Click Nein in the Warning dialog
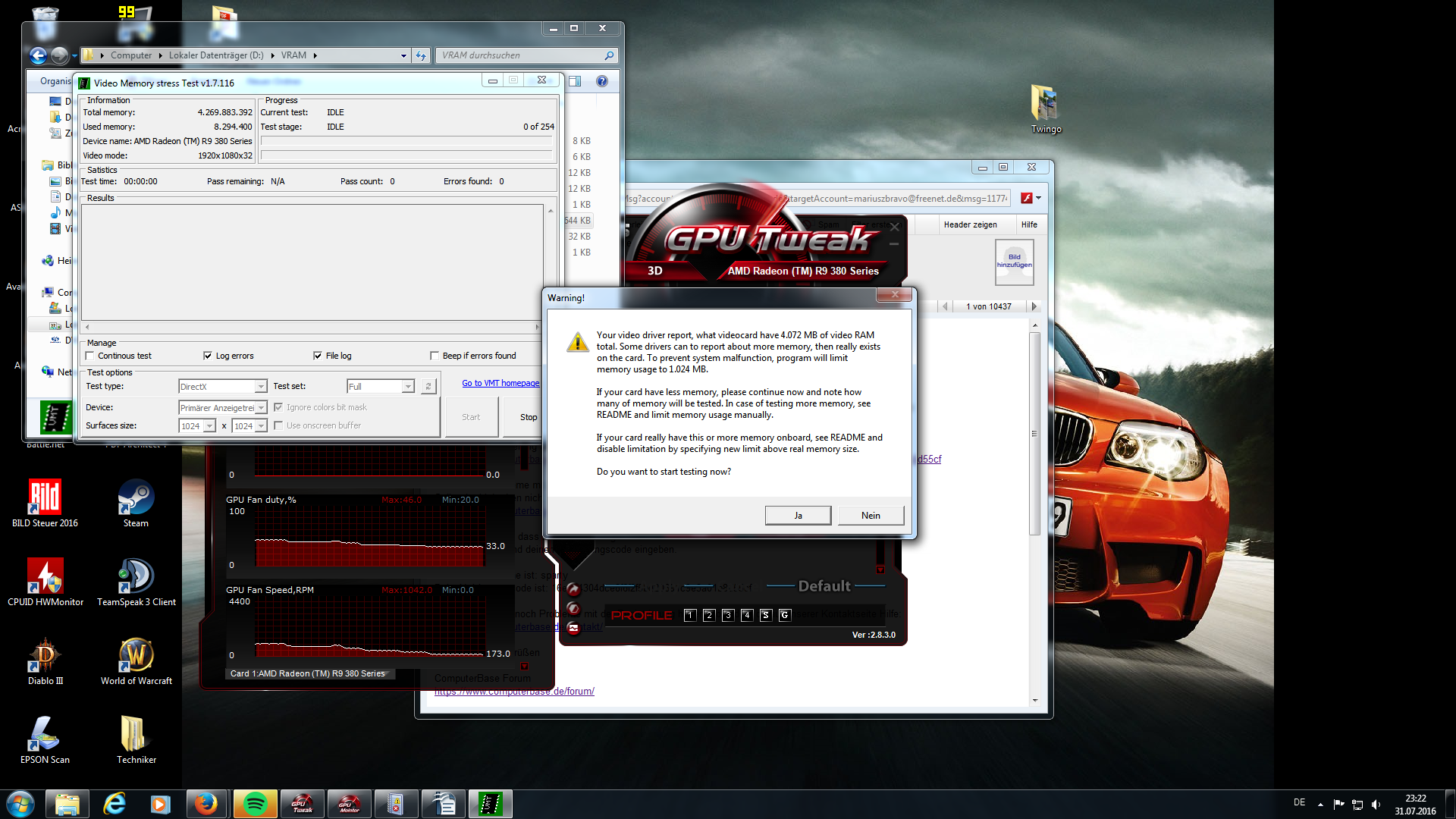This screenshot has height=819, width=1456. pos(871,516)
